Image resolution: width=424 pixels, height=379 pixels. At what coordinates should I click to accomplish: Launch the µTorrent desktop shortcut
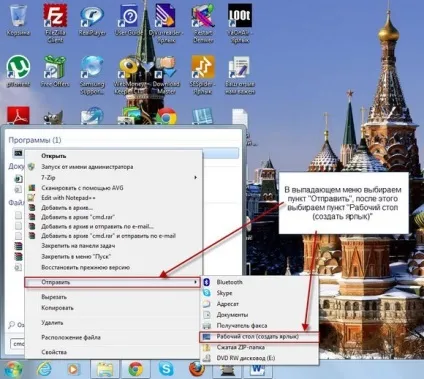click(18, 71)
